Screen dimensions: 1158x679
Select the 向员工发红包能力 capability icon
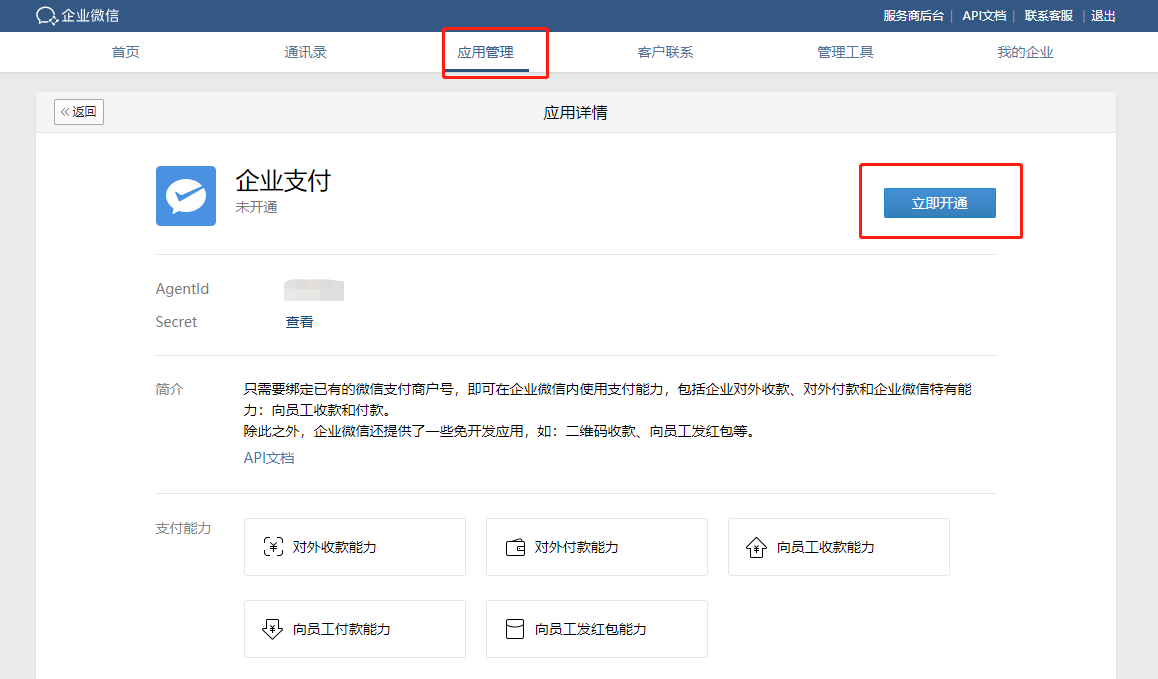coord(514,629)
